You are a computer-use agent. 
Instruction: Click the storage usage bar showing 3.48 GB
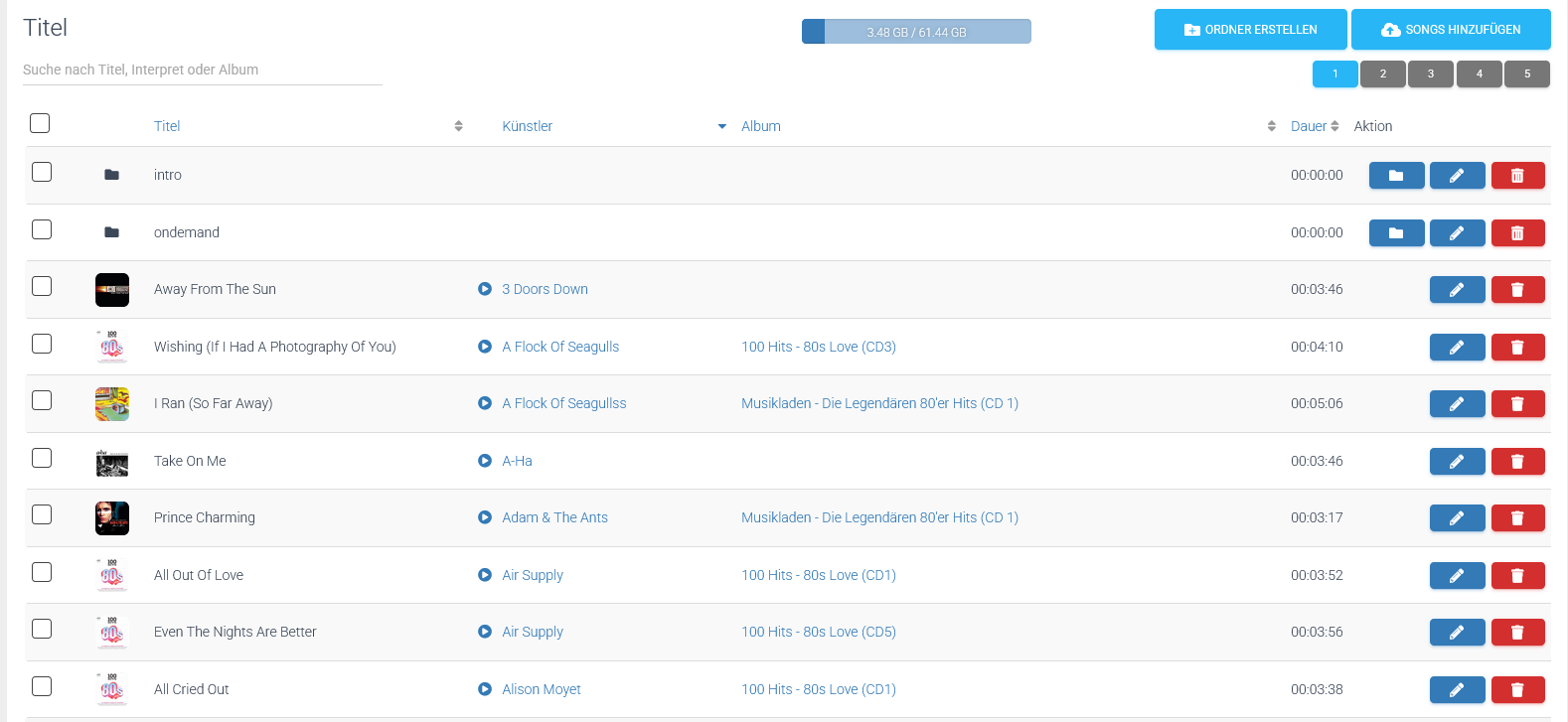pos(916,32)
